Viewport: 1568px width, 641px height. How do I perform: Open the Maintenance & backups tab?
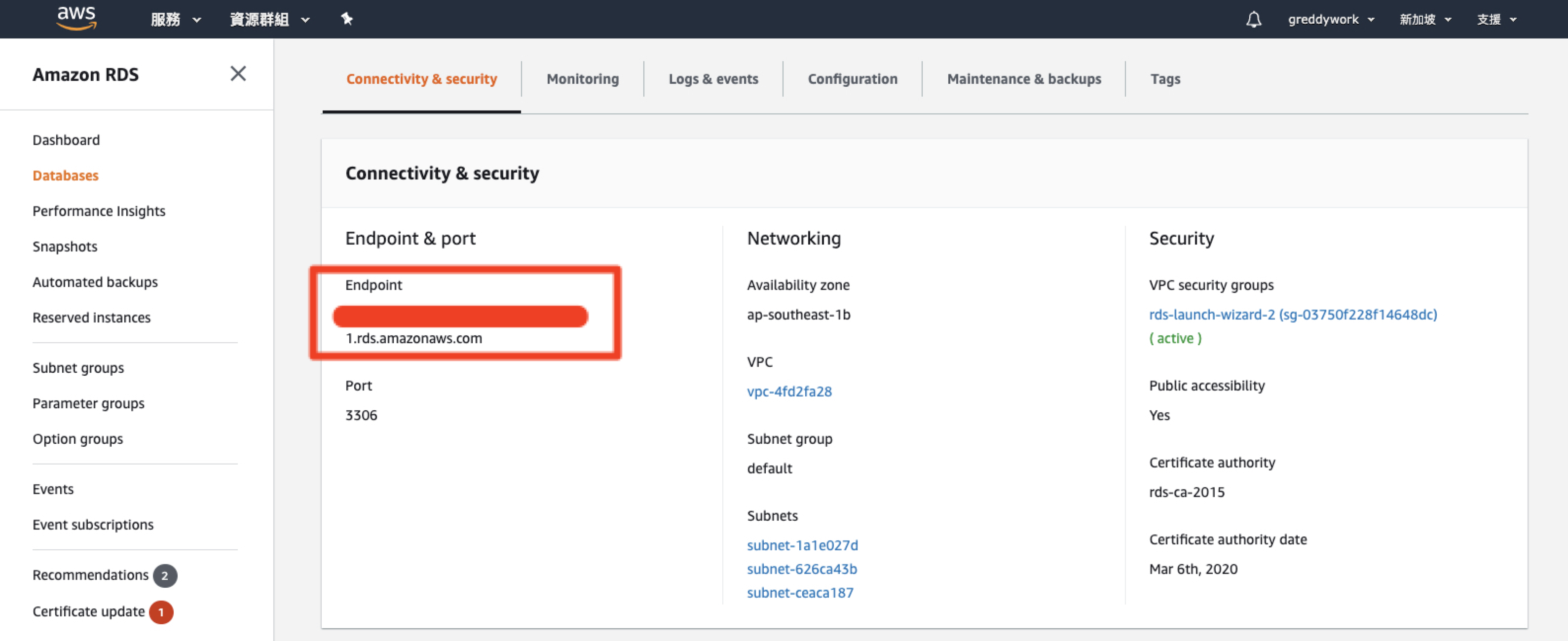tap(1024, 79)
